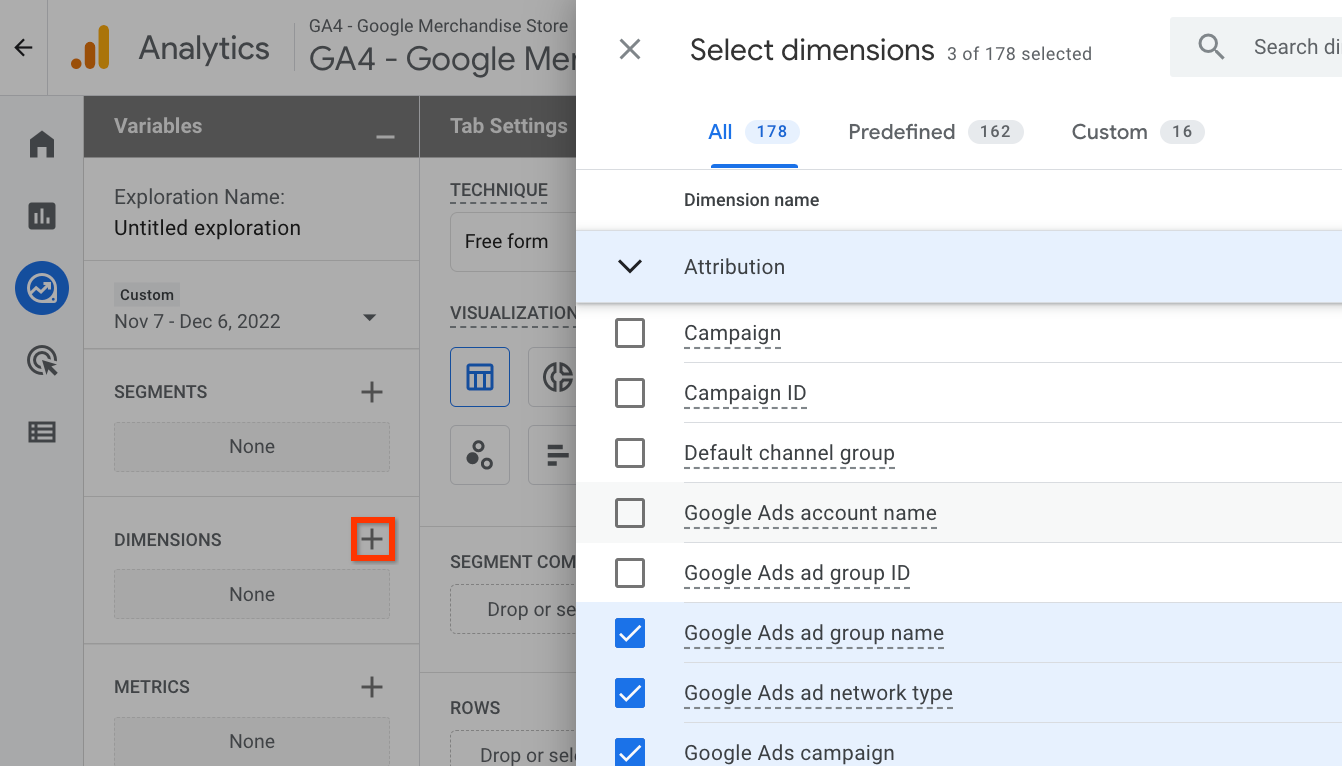Screen dimensions: 1342x766
Task: Edit the Untitled exploration name
Action: 207,228
